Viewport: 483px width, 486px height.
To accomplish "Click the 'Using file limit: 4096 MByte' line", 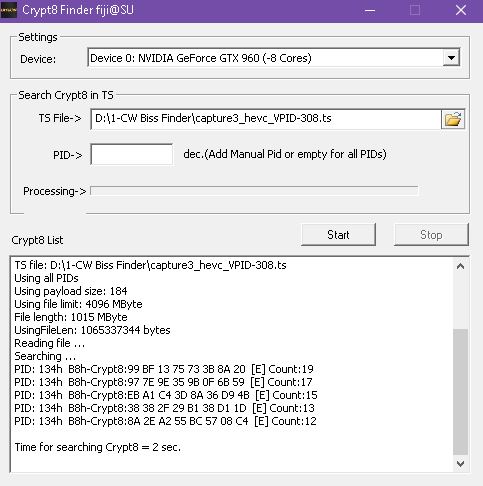I will (78, 304).
